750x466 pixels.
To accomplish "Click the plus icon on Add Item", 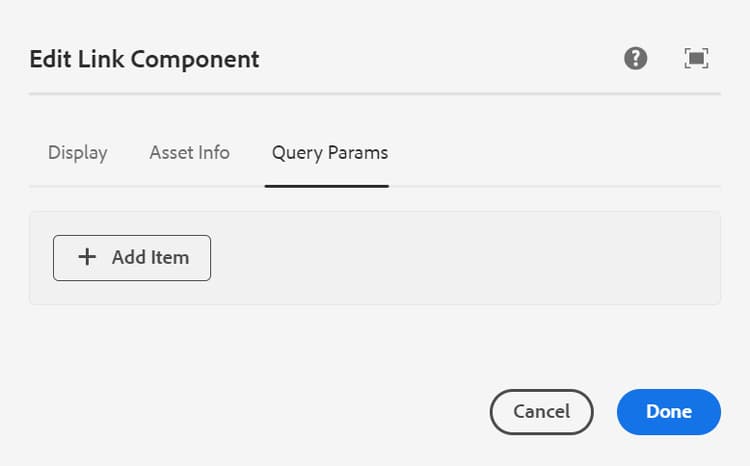I will (88, 257).
